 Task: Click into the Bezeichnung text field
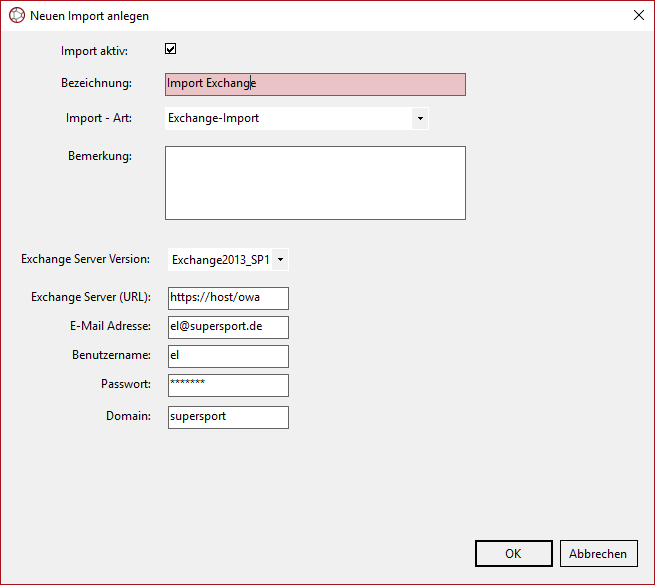click(315, 85)
